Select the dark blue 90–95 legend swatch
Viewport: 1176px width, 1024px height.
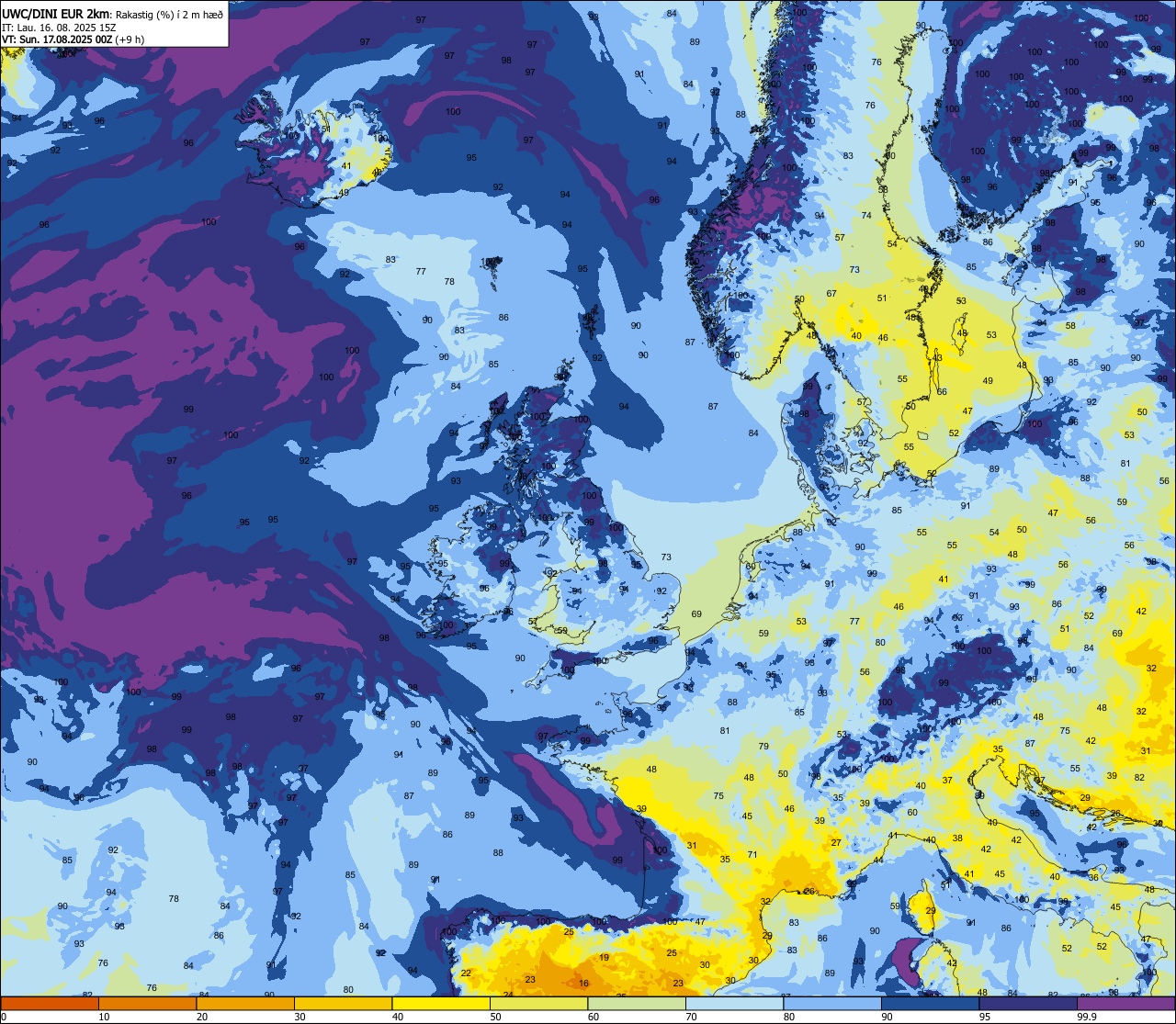[931, 1003]
